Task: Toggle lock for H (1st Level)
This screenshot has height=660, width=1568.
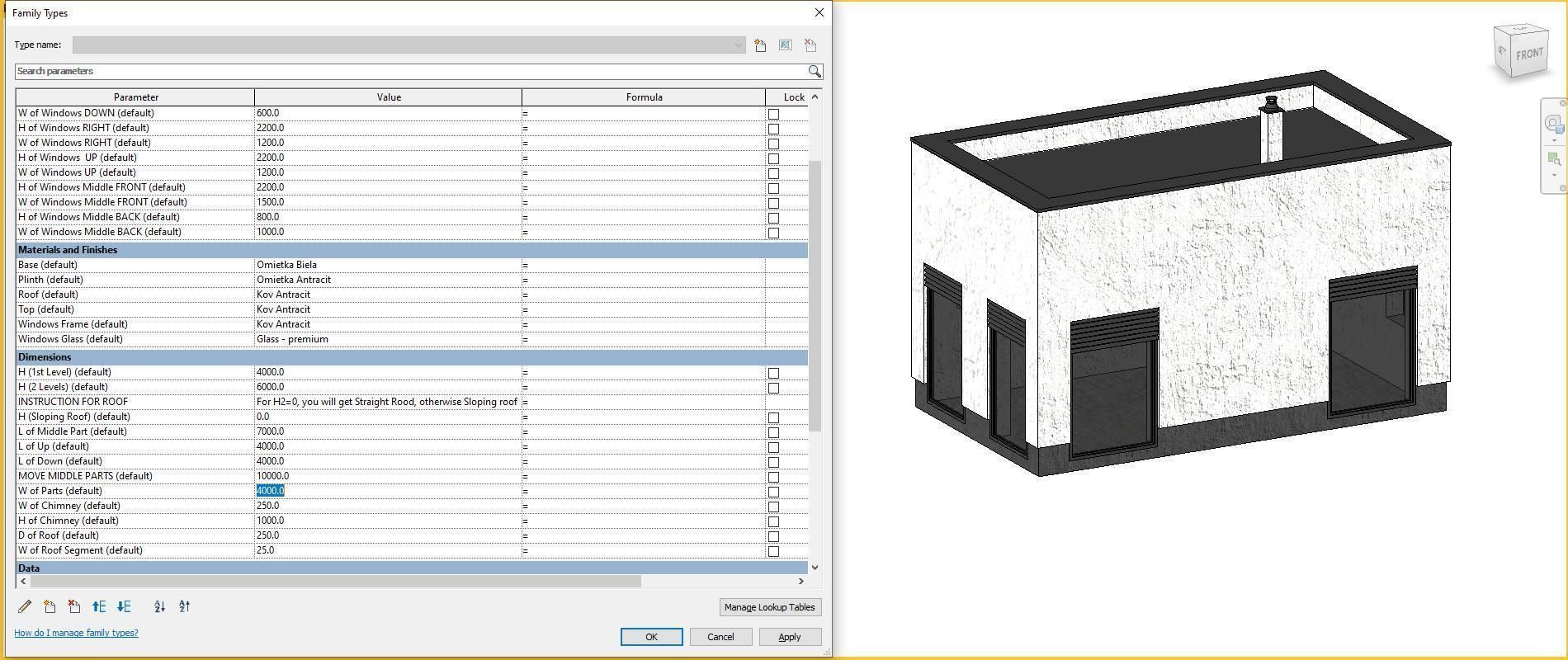Action: [x=773, y=373]
